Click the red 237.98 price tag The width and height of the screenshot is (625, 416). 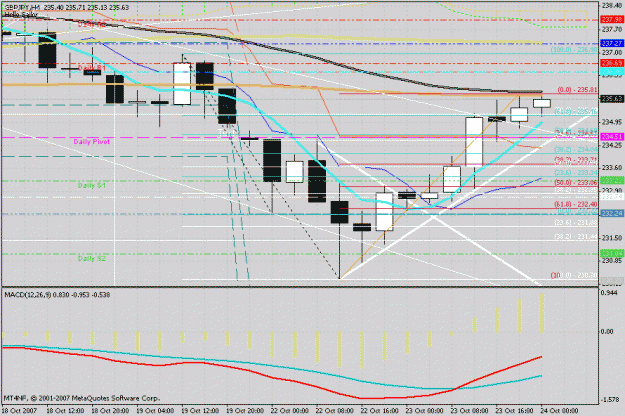click(612, 20)
